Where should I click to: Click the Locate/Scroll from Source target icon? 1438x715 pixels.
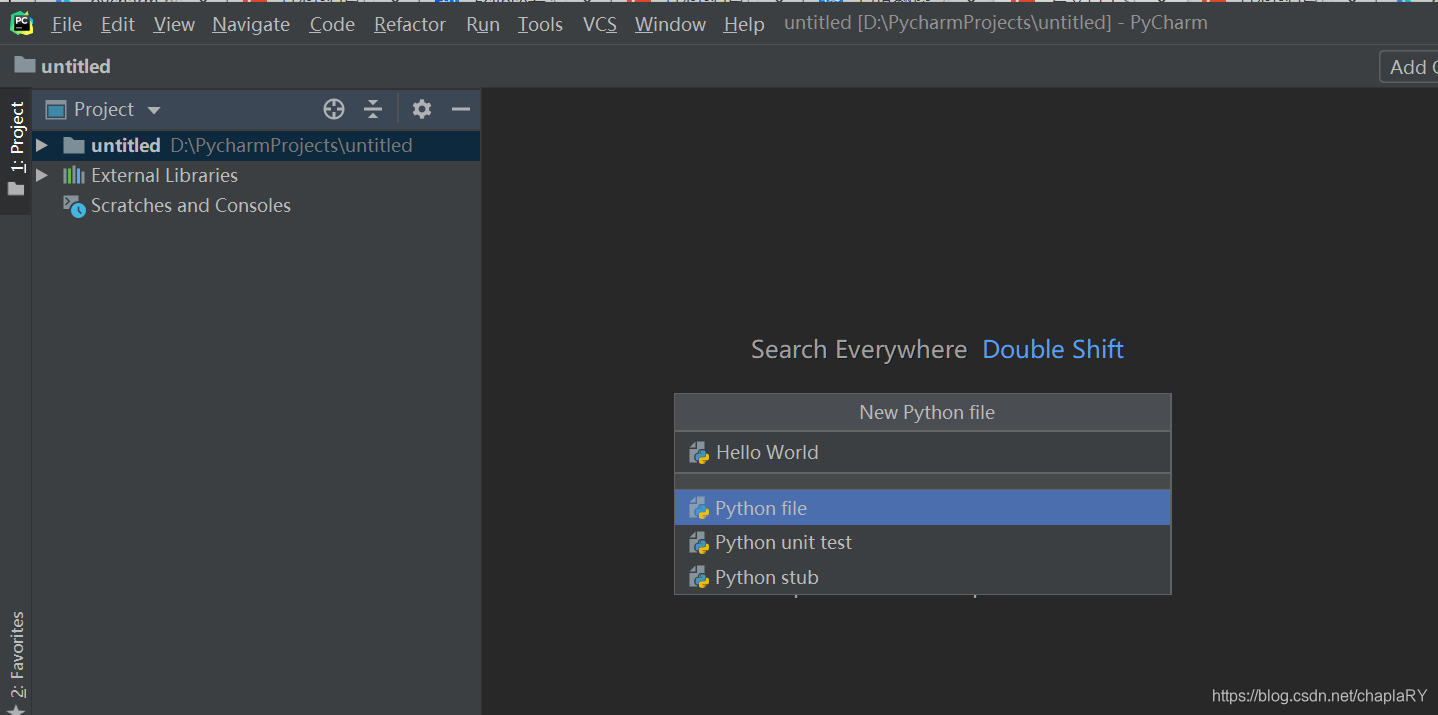[x=334, y=109]
